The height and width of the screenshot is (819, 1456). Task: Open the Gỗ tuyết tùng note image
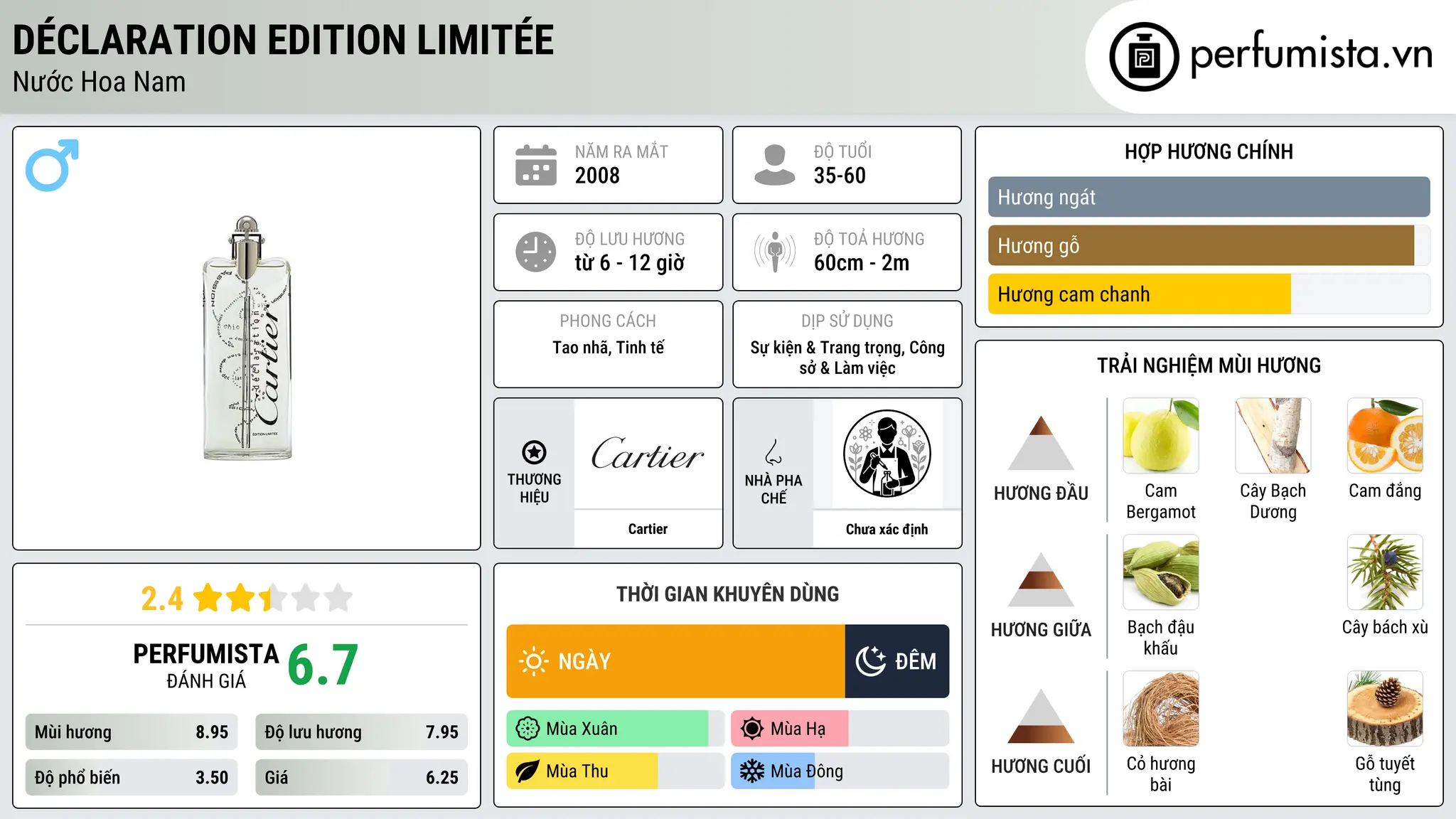click(x=1385, y=709)
